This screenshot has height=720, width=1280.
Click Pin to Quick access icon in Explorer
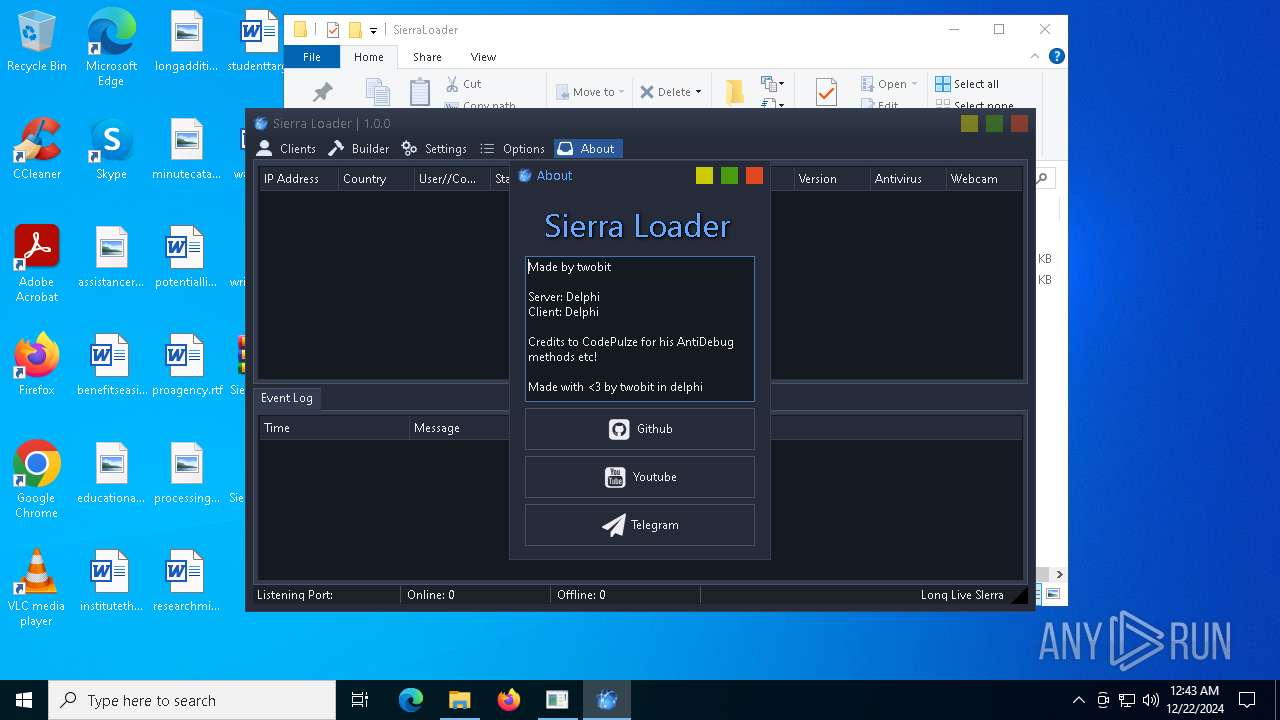322,92
